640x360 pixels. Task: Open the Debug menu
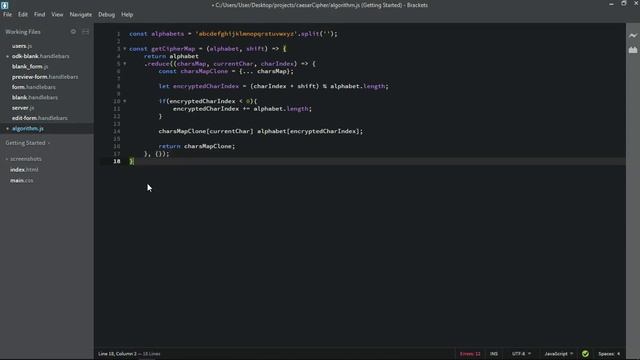107,14
